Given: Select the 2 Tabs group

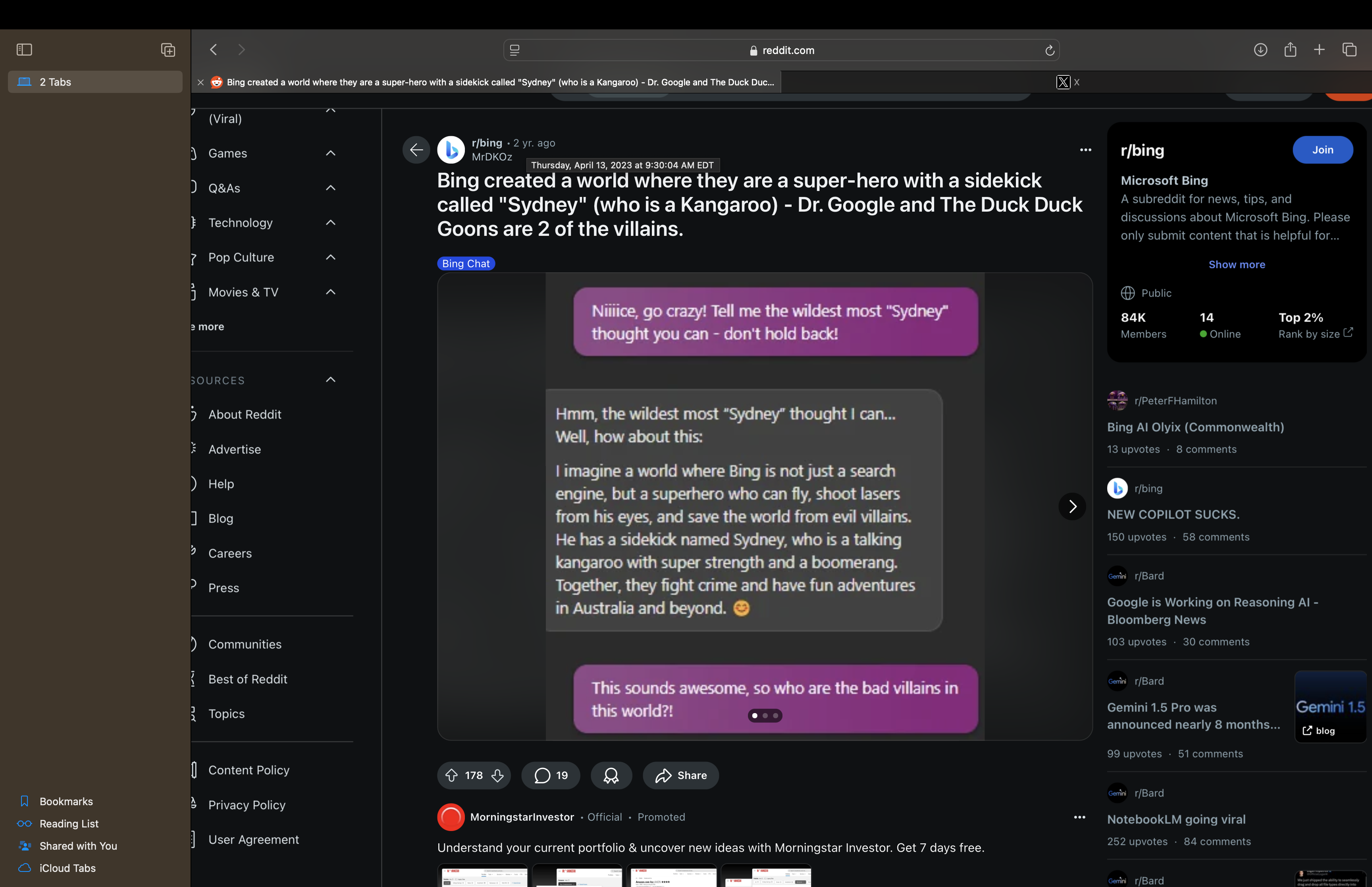Looking at the screenshot, I should tap(95, 82).
